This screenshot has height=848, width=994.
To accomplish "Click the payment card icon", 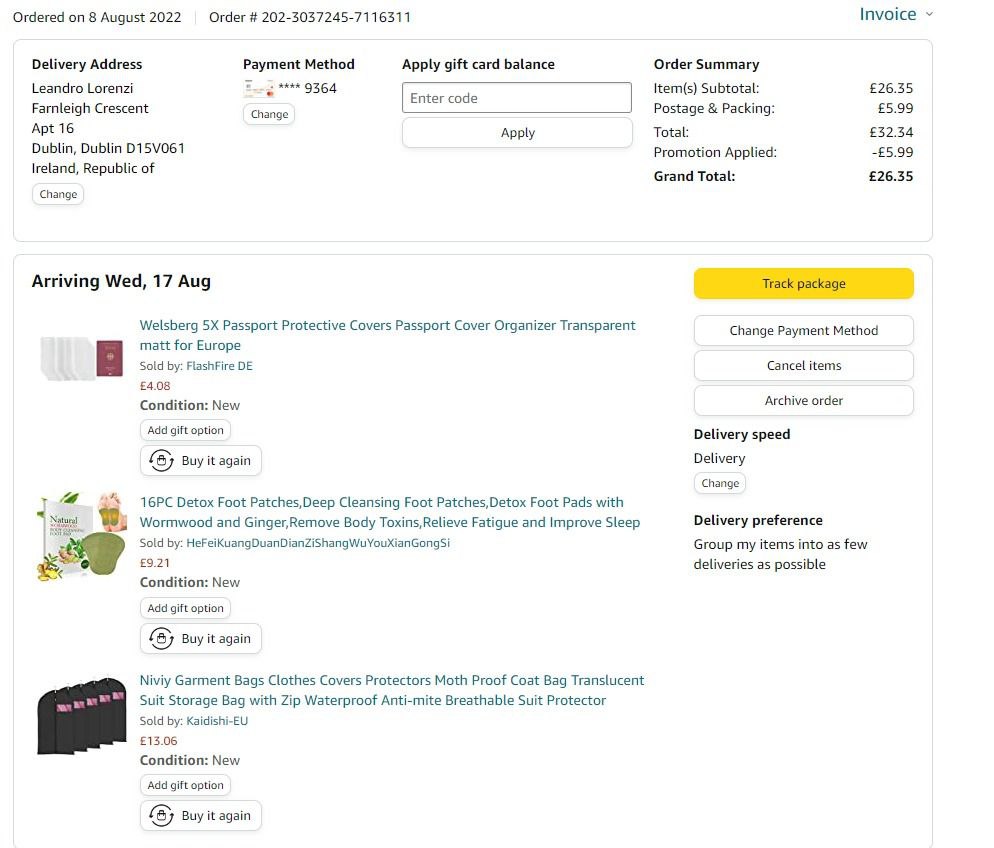I will point(258,88).
